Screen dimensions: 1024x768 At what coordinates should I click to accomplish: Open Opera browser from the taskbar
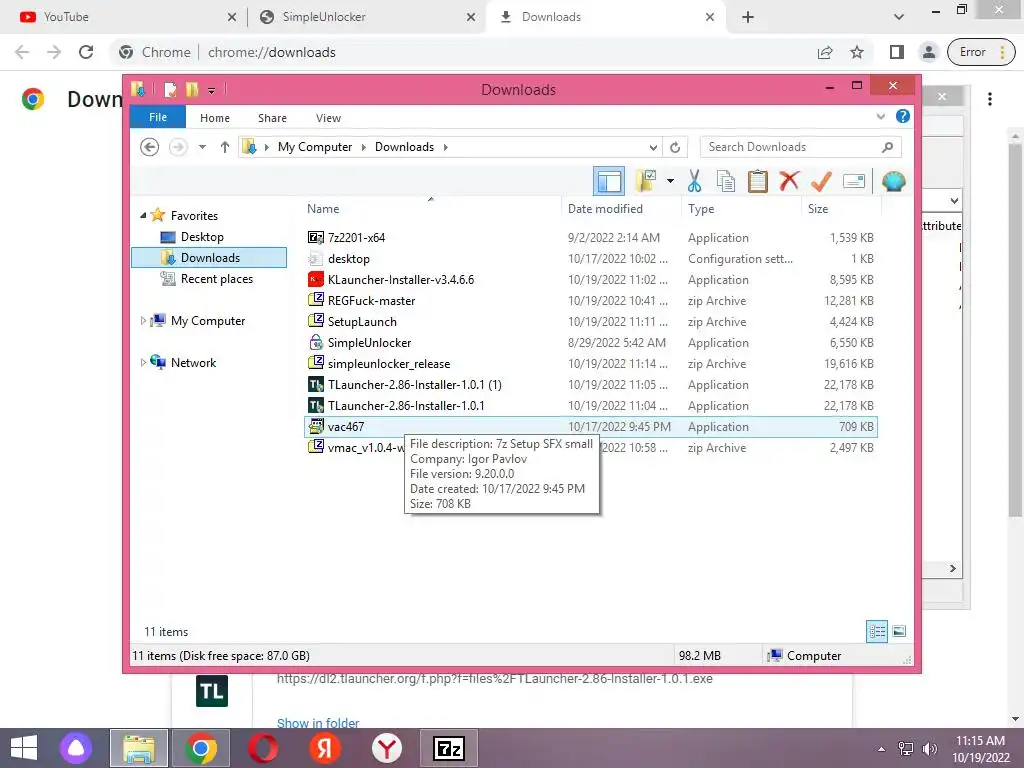point(263,748)
